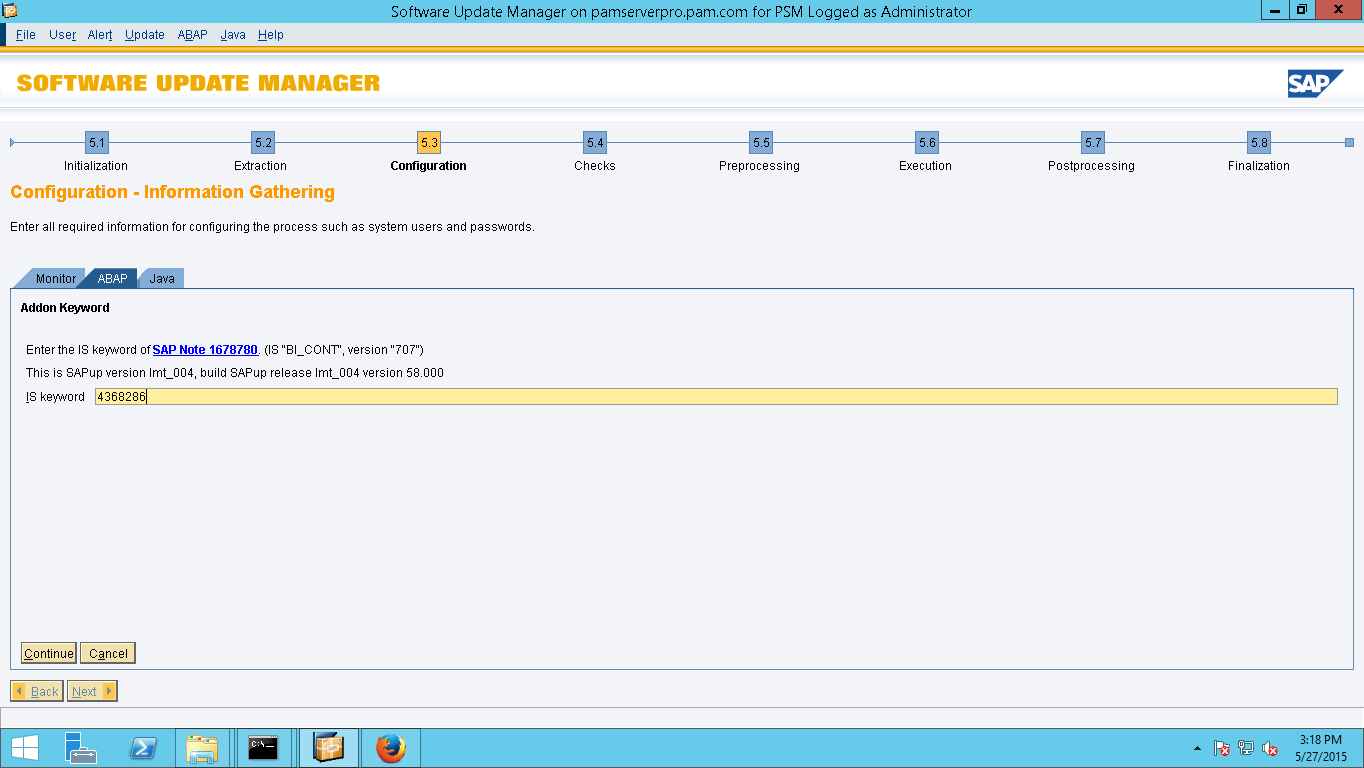This screenshot has width=1364, height=768.
Task: Show hidden system tray icons
Action: coord(1196,747)
